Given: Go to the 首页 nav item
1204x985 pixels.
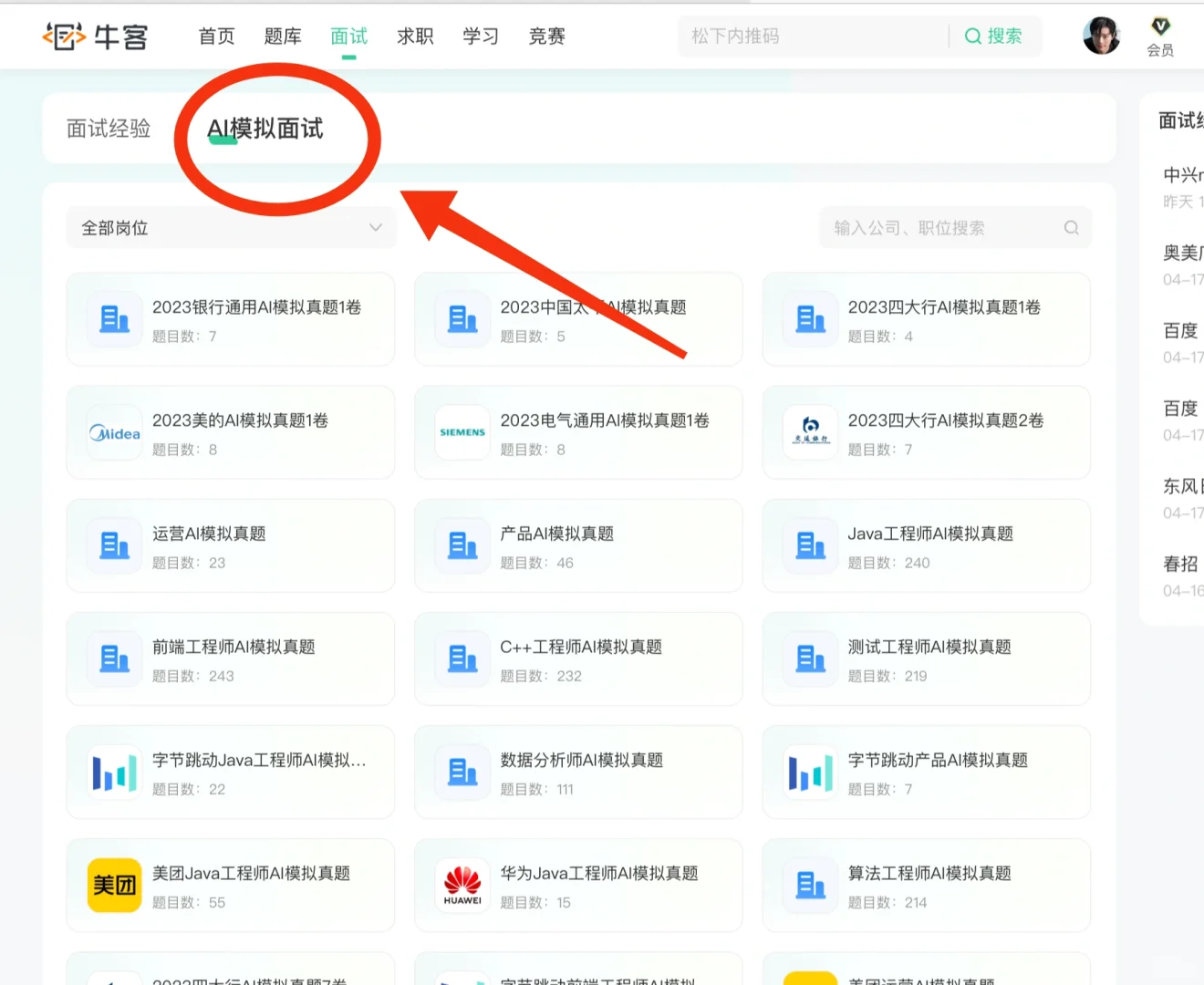Looking at the screenshot, I should pos(217,36).
